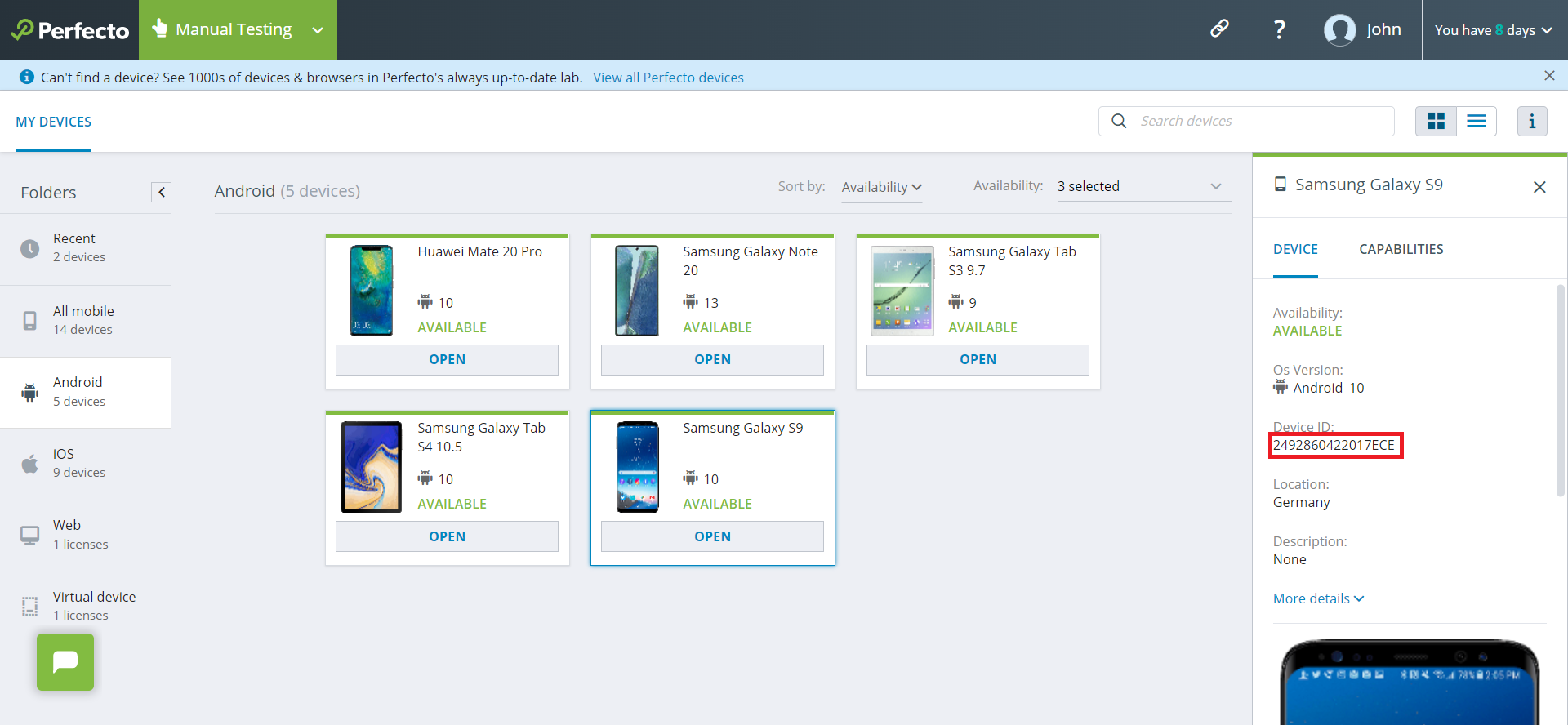Viewport: 1568px width, 725px height.
Task: Expand More details in device panel
Action: tap(1318, 598)
